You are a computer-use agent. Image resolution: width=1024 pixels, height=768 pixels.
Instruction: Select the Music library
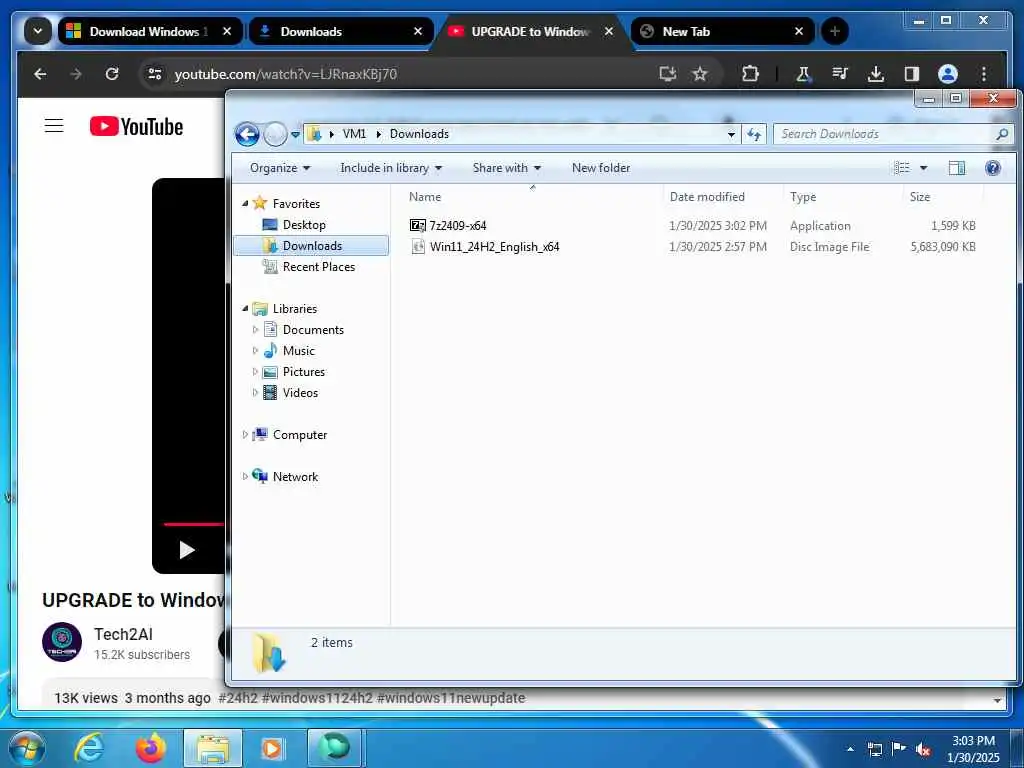pos(298,351)
